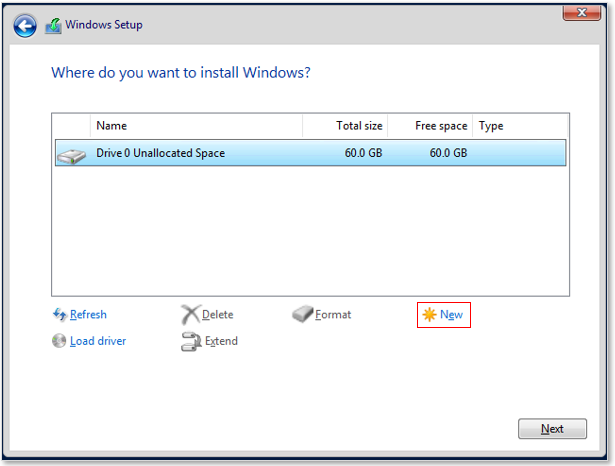Create a partition with New link
The image size is (615, 466).
(451, 315)
